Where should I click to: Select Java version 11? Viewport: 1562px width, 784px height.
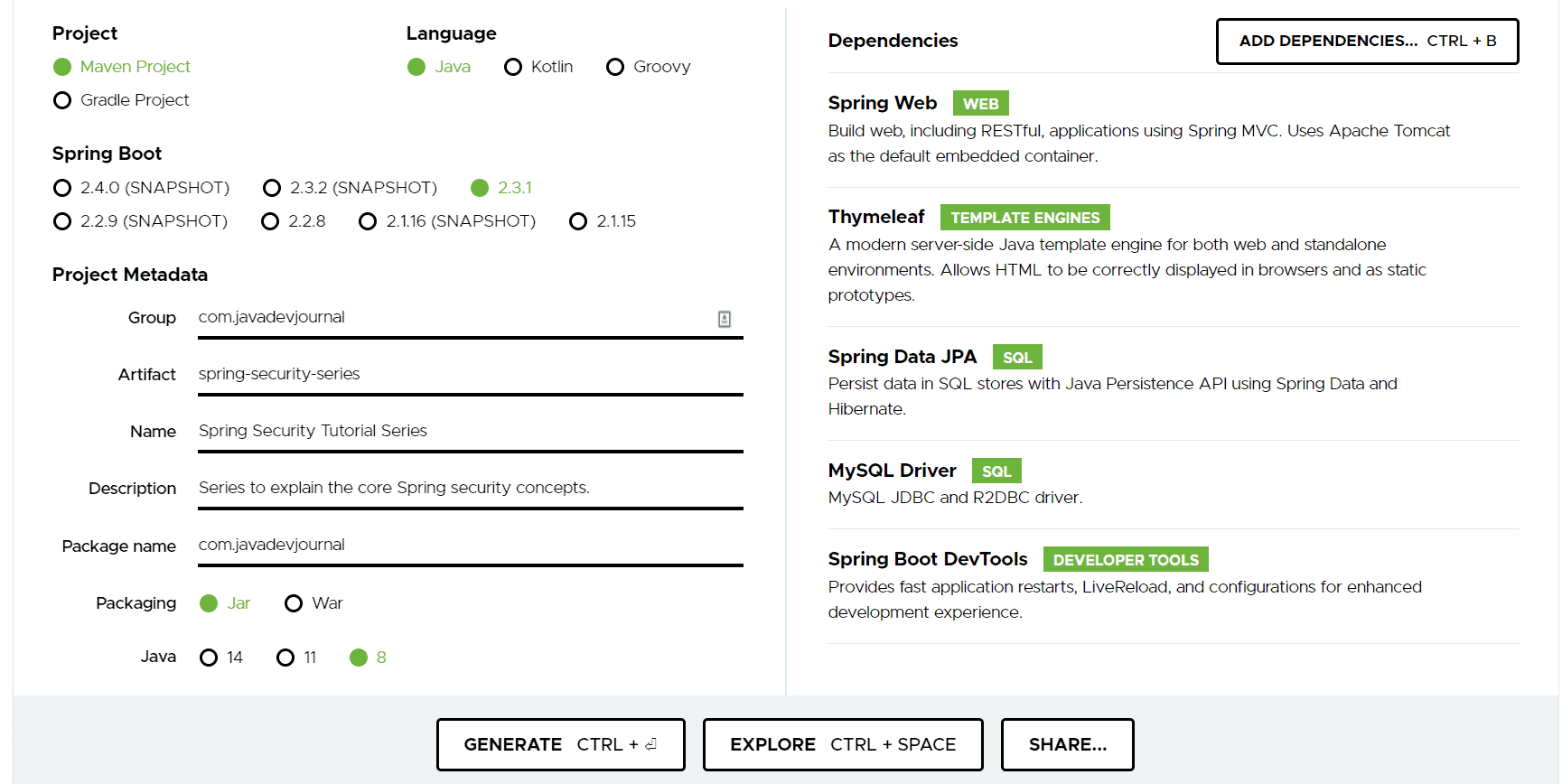[285, 658]
